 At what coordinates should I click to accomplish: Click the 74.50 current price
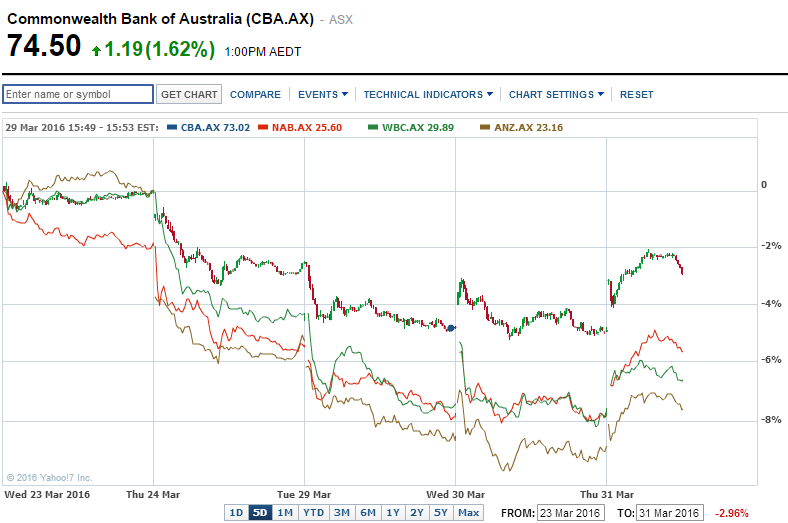coord(44,46)
